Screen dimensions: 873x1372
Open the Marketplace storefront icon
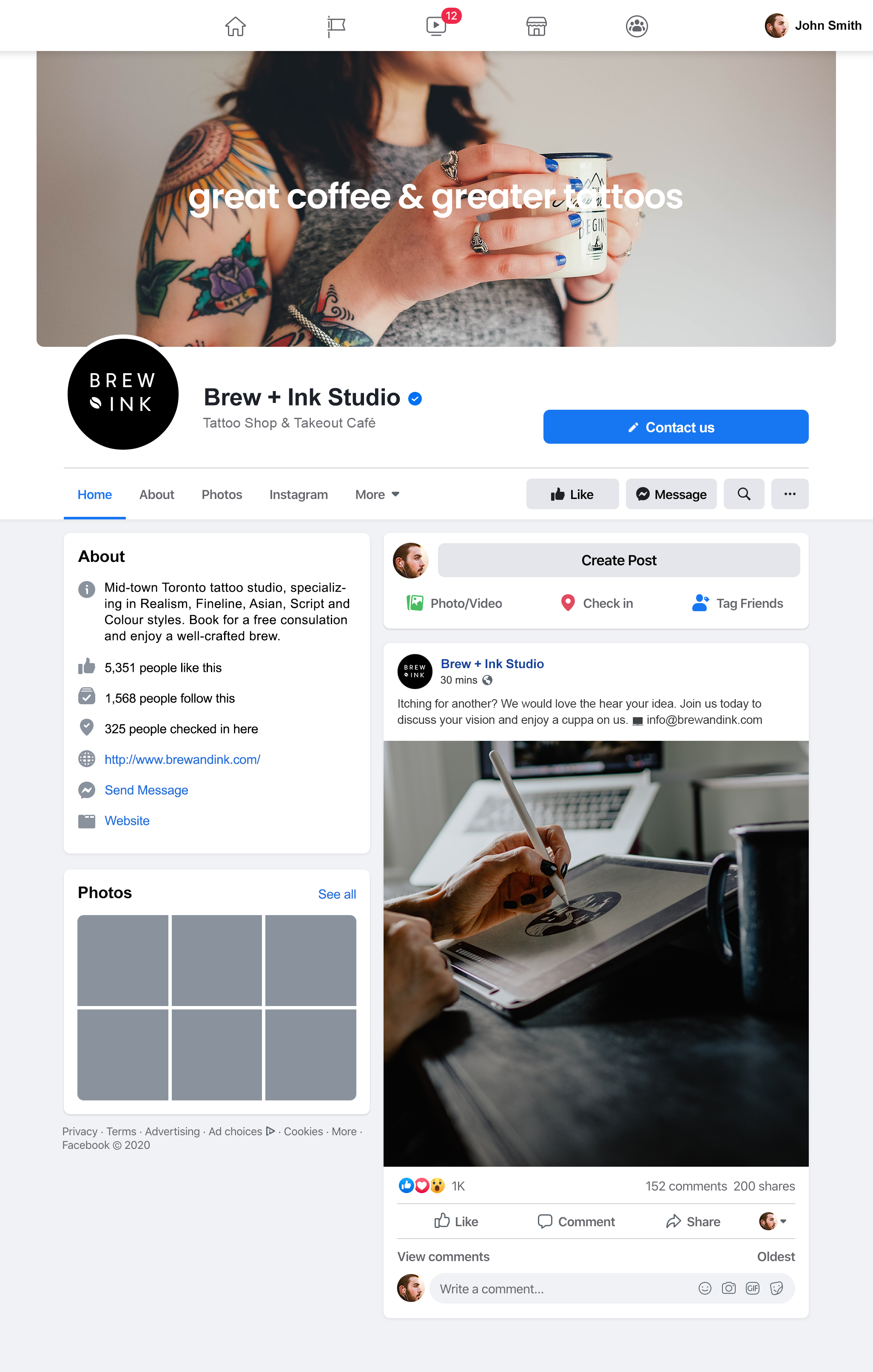tap(536, 26)
